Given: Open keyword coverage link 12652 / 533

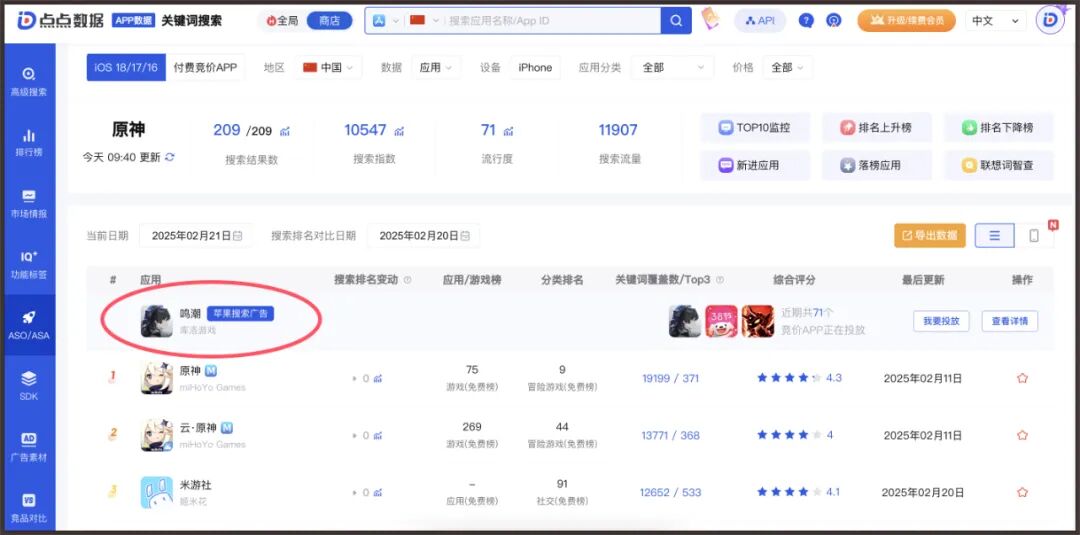Looking at the screenshot, I should click(670, 492).
